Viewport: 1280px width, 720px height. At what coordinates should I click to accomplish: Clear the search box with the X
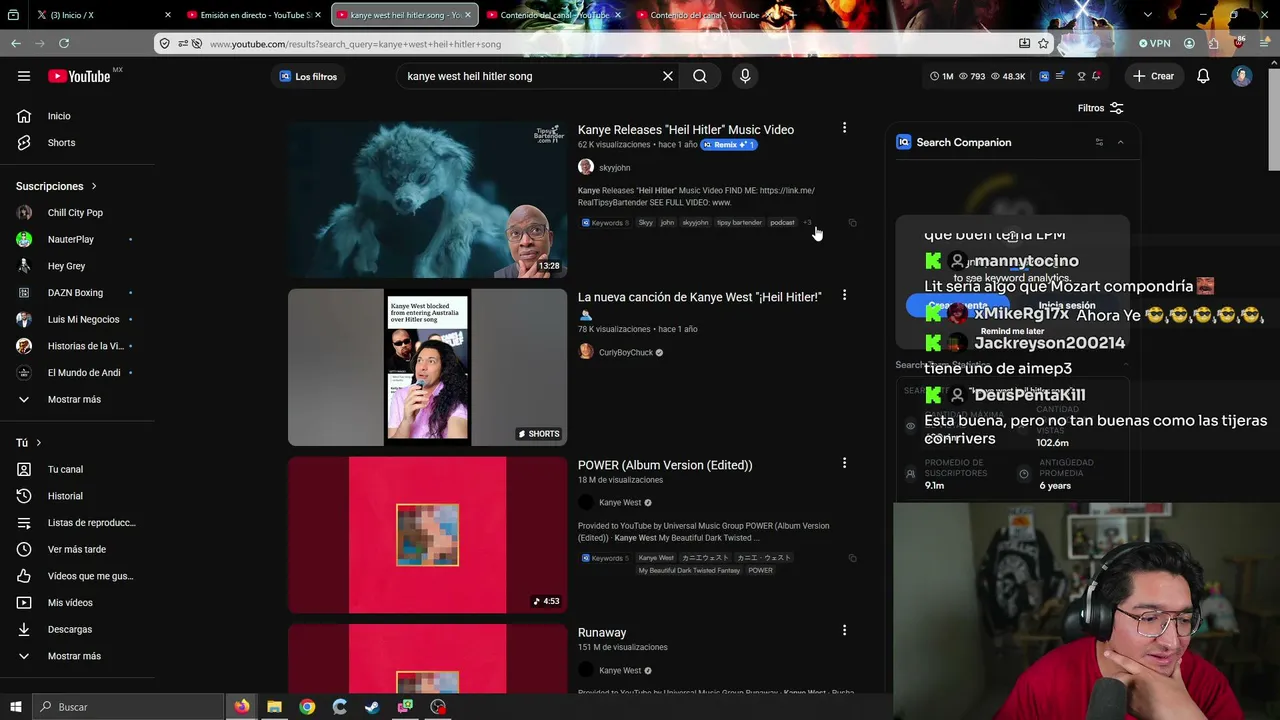point(668,76)
